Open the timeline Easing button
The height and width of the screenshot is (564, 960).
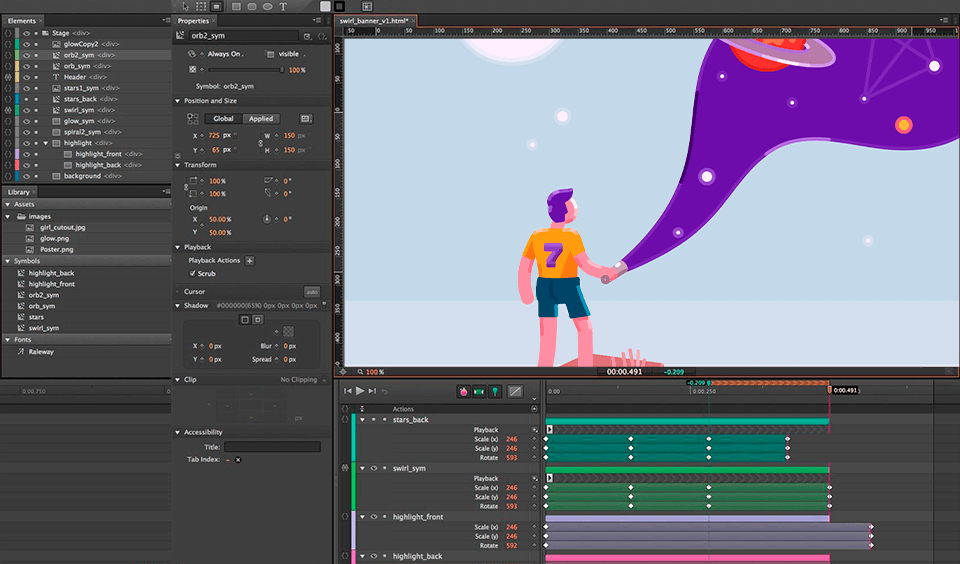tap(516, 391)
